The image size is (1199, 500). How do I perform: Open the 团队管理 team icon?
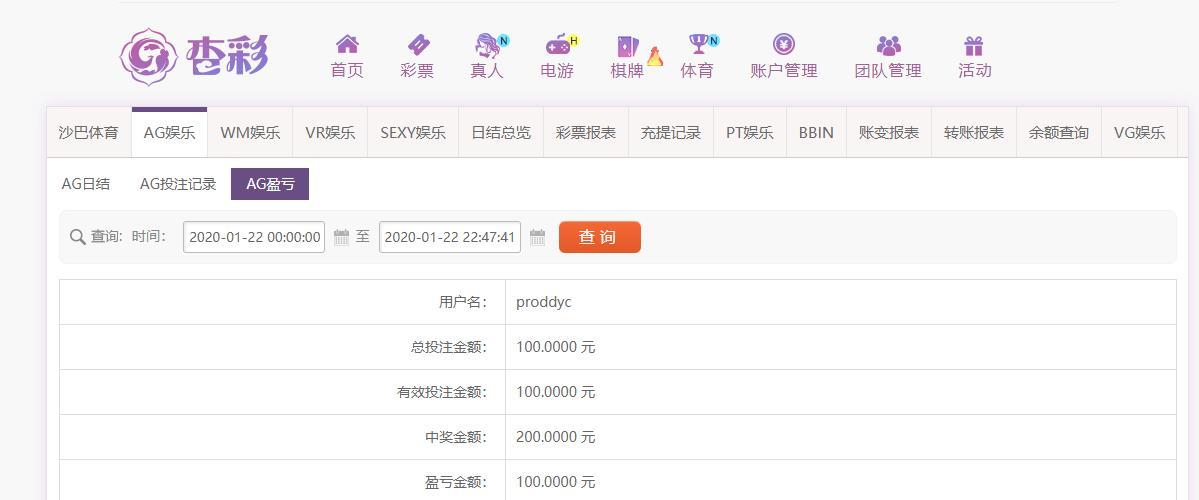point(889,46)
